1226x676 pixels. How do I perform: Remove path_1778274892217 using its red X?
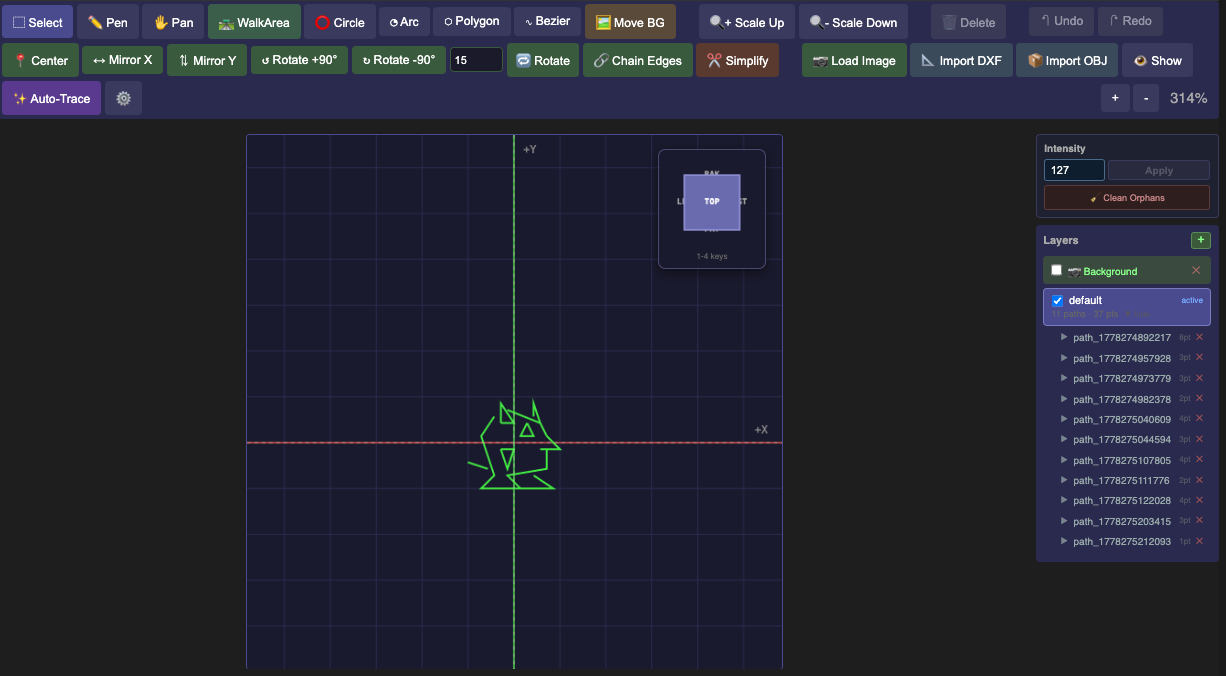click(x=1199, y=337)
